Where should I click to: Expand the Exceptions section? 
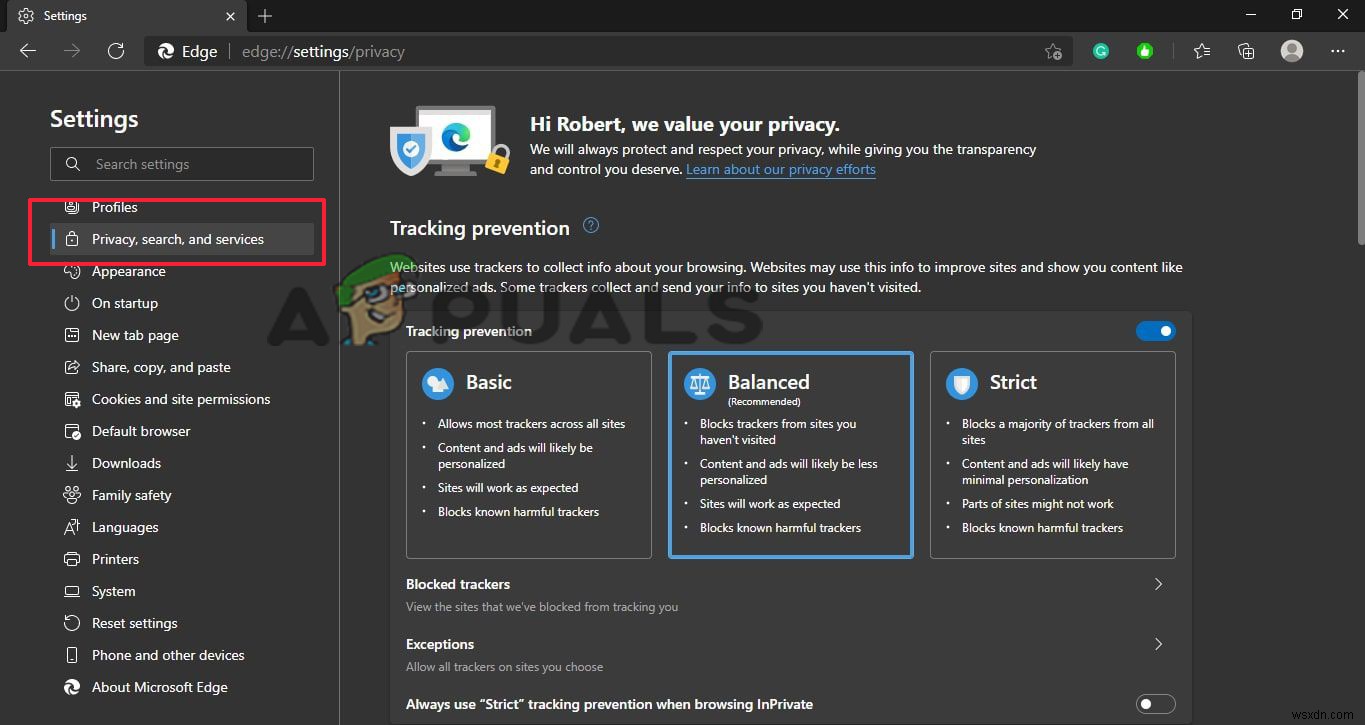point(1158,644)
